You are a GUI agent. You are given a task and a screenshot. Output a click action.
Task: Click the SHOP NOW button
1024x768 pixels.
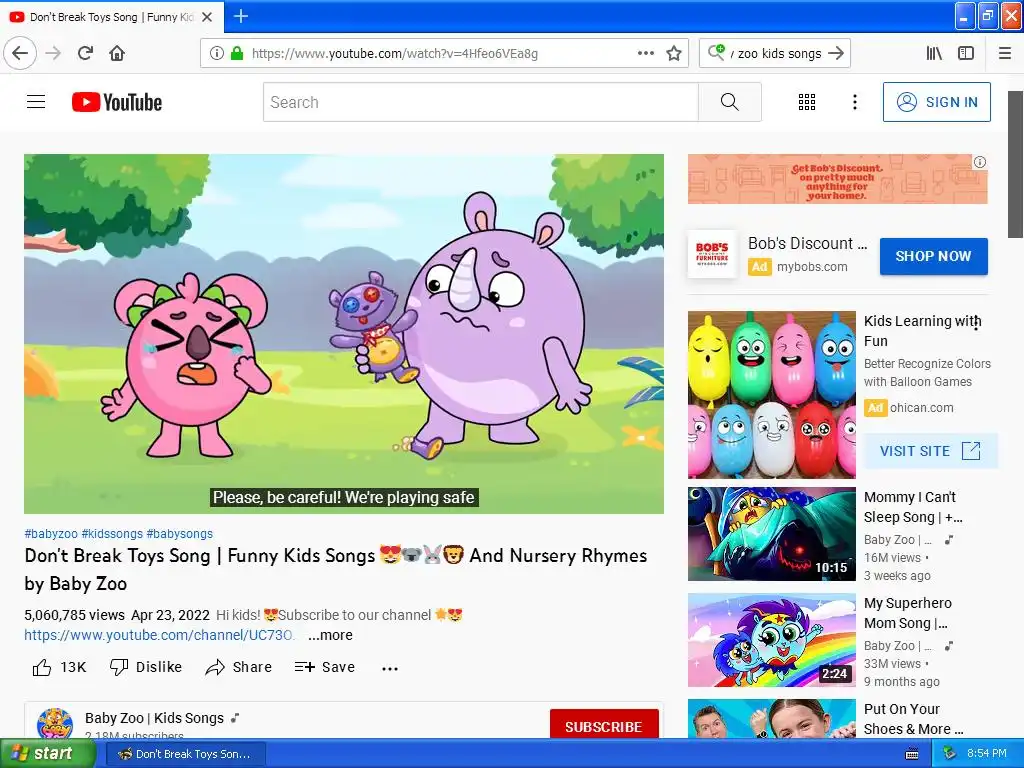pyautogui.click(x=933, y=256)
